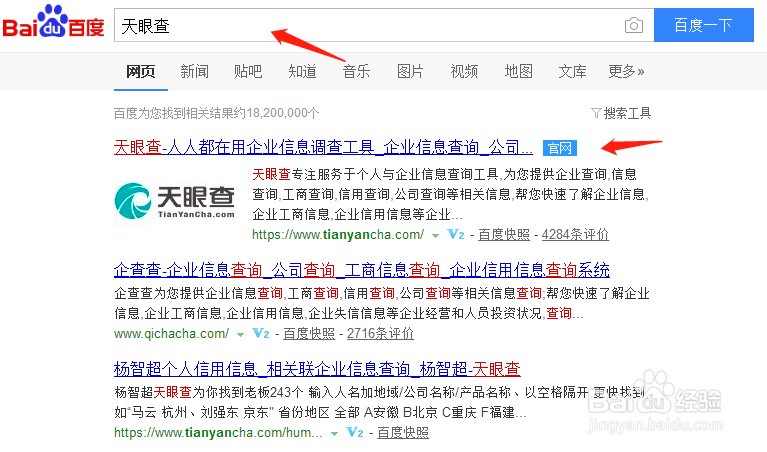Image resolution: width=767 pixels, height=452 pixels.
Task: Click V2 badge on tianyancha.com/hum result
Action: (x=355, y=432)
